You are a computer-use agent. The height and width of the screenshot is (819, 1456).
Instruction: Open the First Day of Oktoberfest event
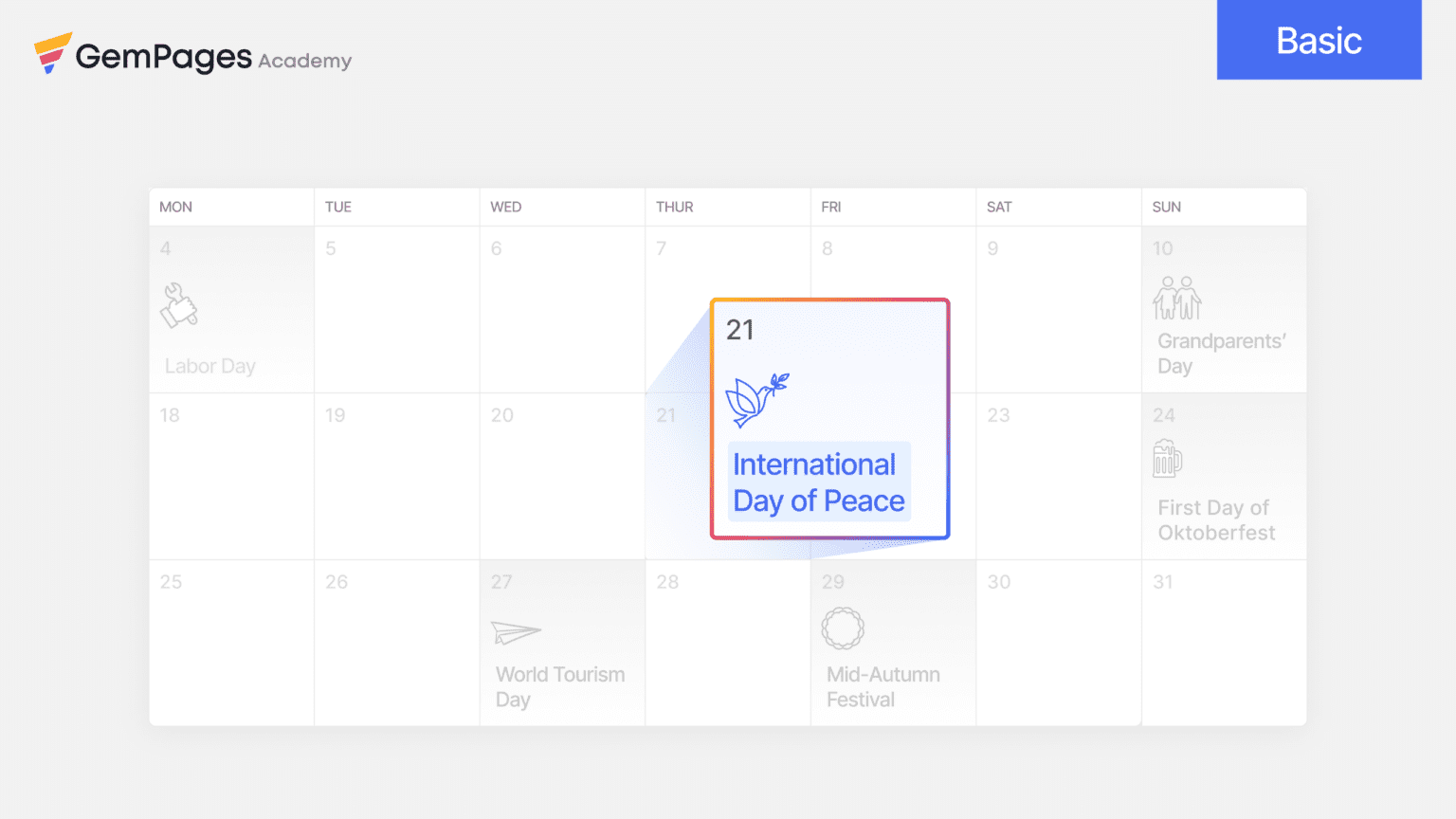click(1216, 520)
